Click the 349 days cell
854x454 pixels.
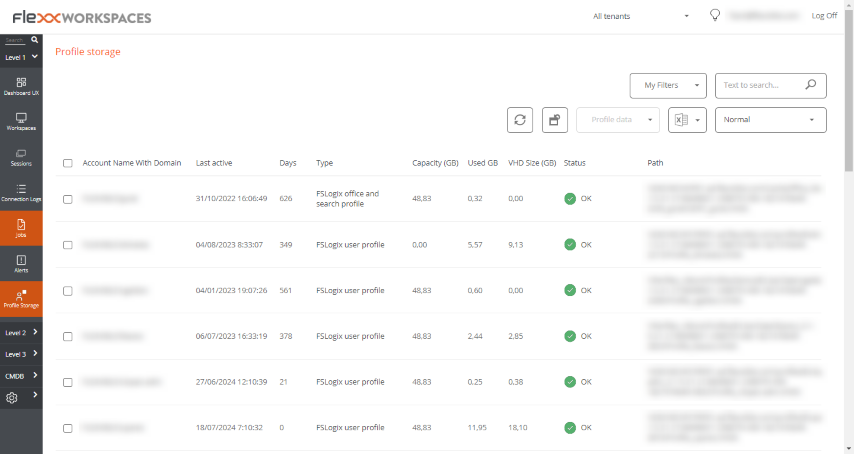pos(286,245)
